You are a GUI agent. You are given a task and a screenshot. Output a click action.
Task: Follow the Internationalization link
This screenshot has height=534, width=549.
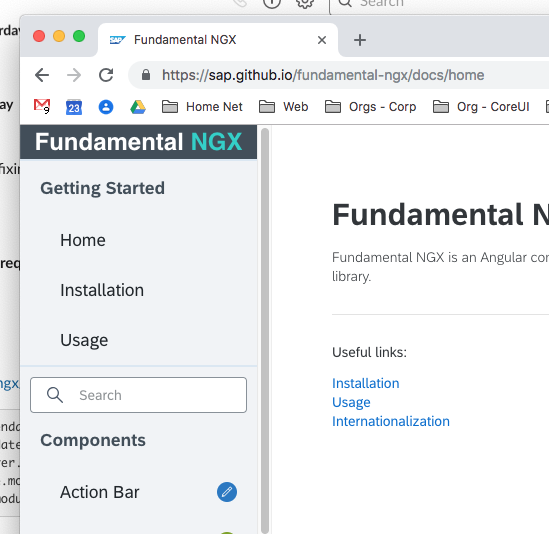(391, 421)
